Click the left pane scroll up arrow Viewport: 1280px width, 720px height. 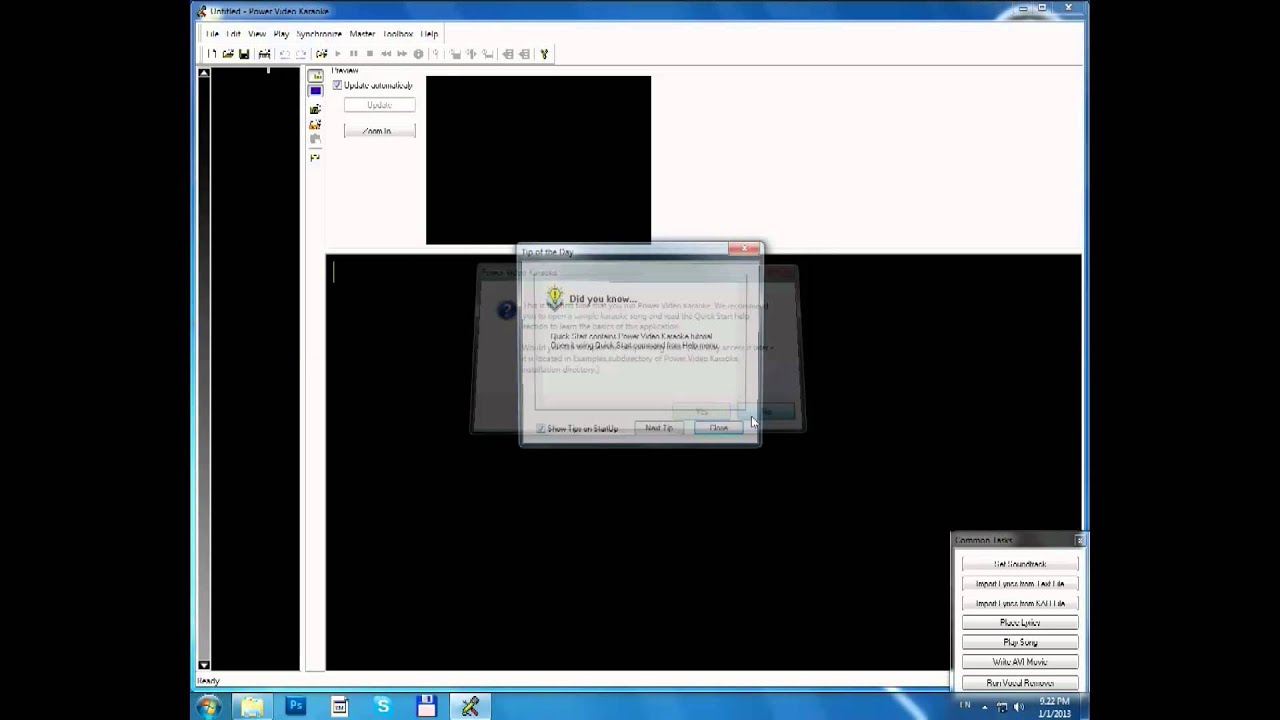[204, 73]
